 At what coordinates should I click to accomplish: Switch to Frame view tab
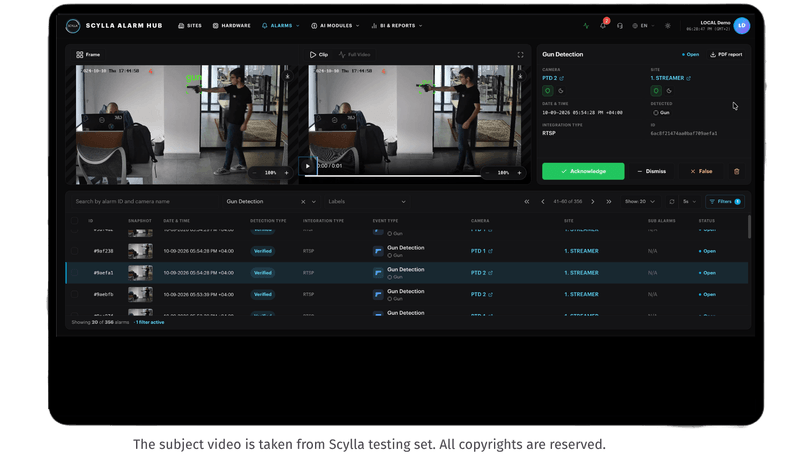[88, 54]
